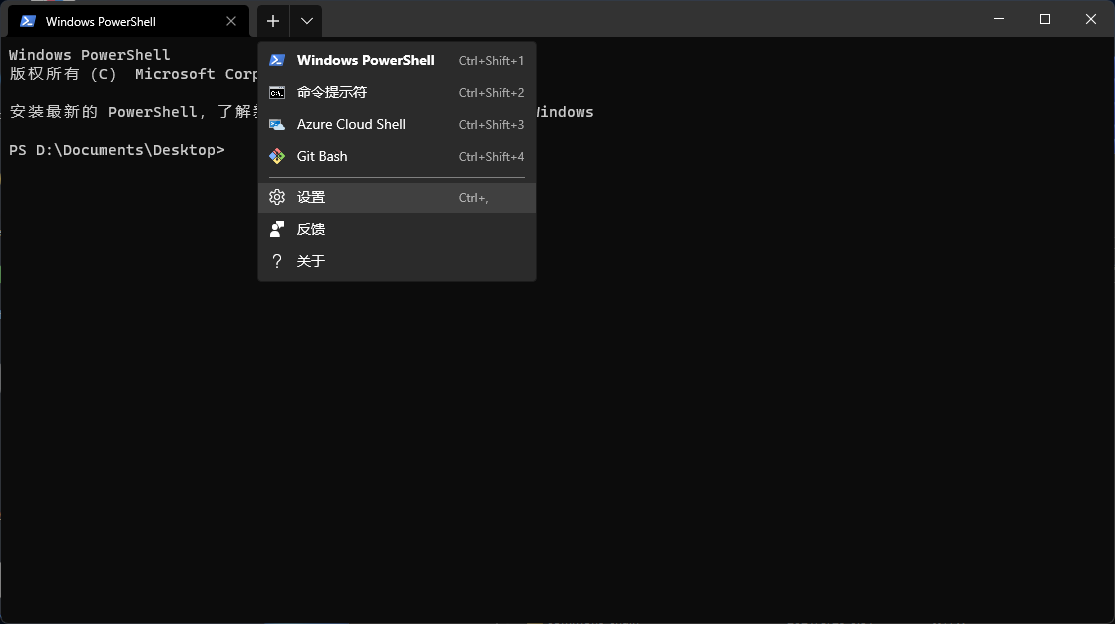Click the question mark about icon
The image size is (1115, 624).
coord(277,261)
